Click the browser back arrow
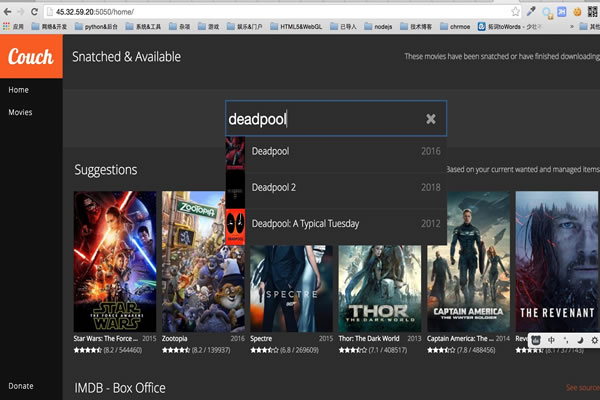Screen dimensions: 600x400 (9, 10)
